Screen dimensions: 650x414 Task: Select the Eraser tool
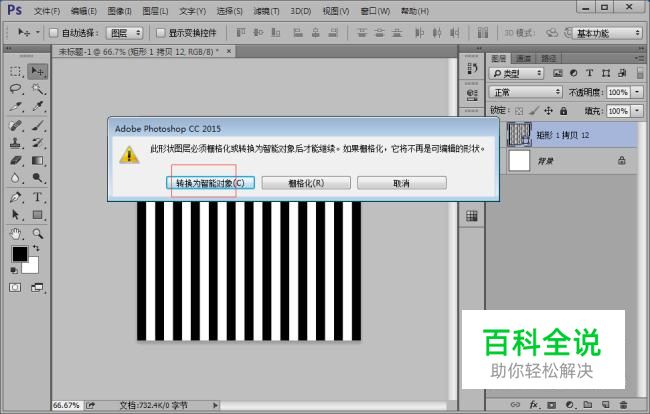pos(16,160)
